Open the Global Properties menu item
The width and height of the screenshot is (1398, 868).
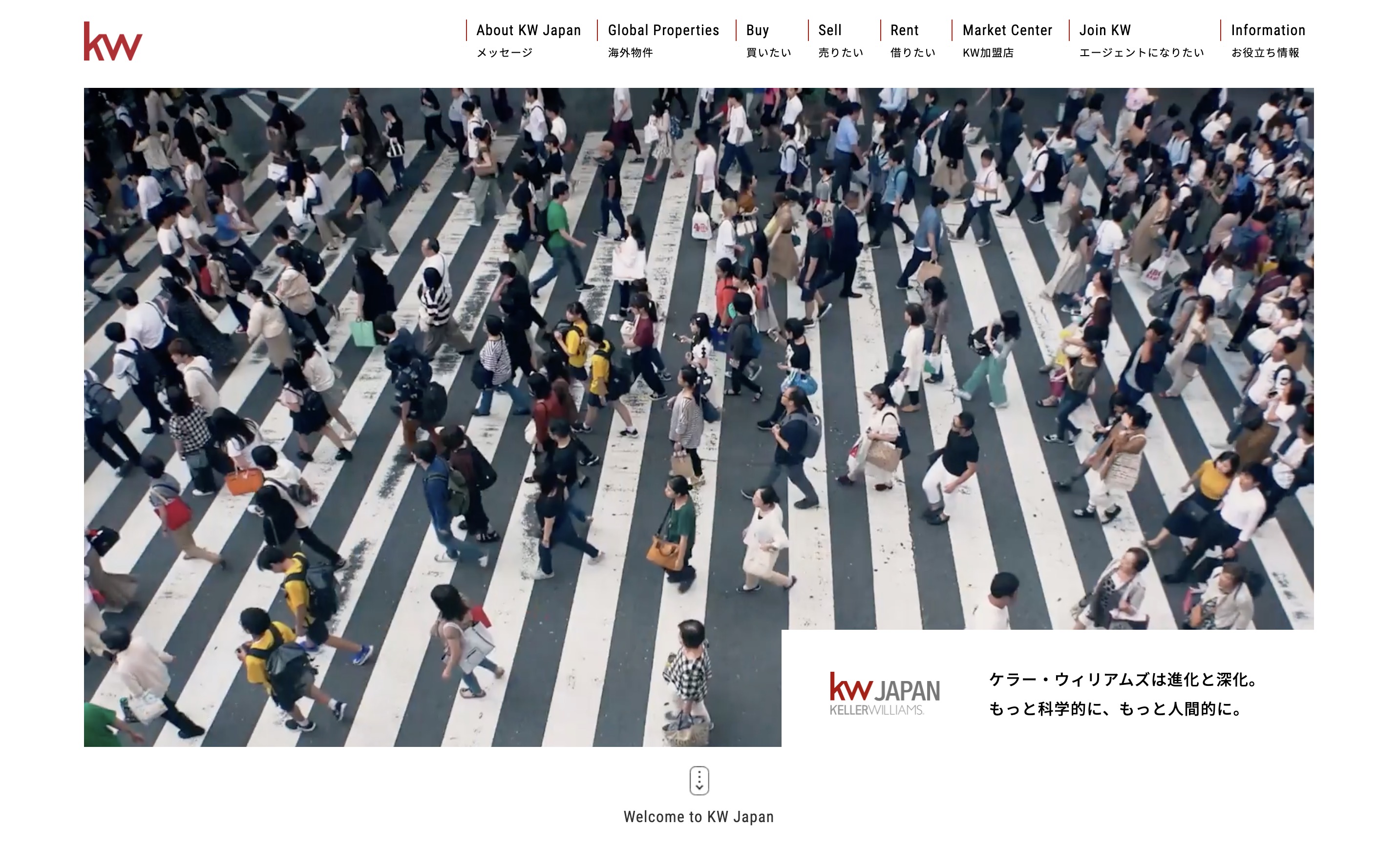tap(663, 30)
